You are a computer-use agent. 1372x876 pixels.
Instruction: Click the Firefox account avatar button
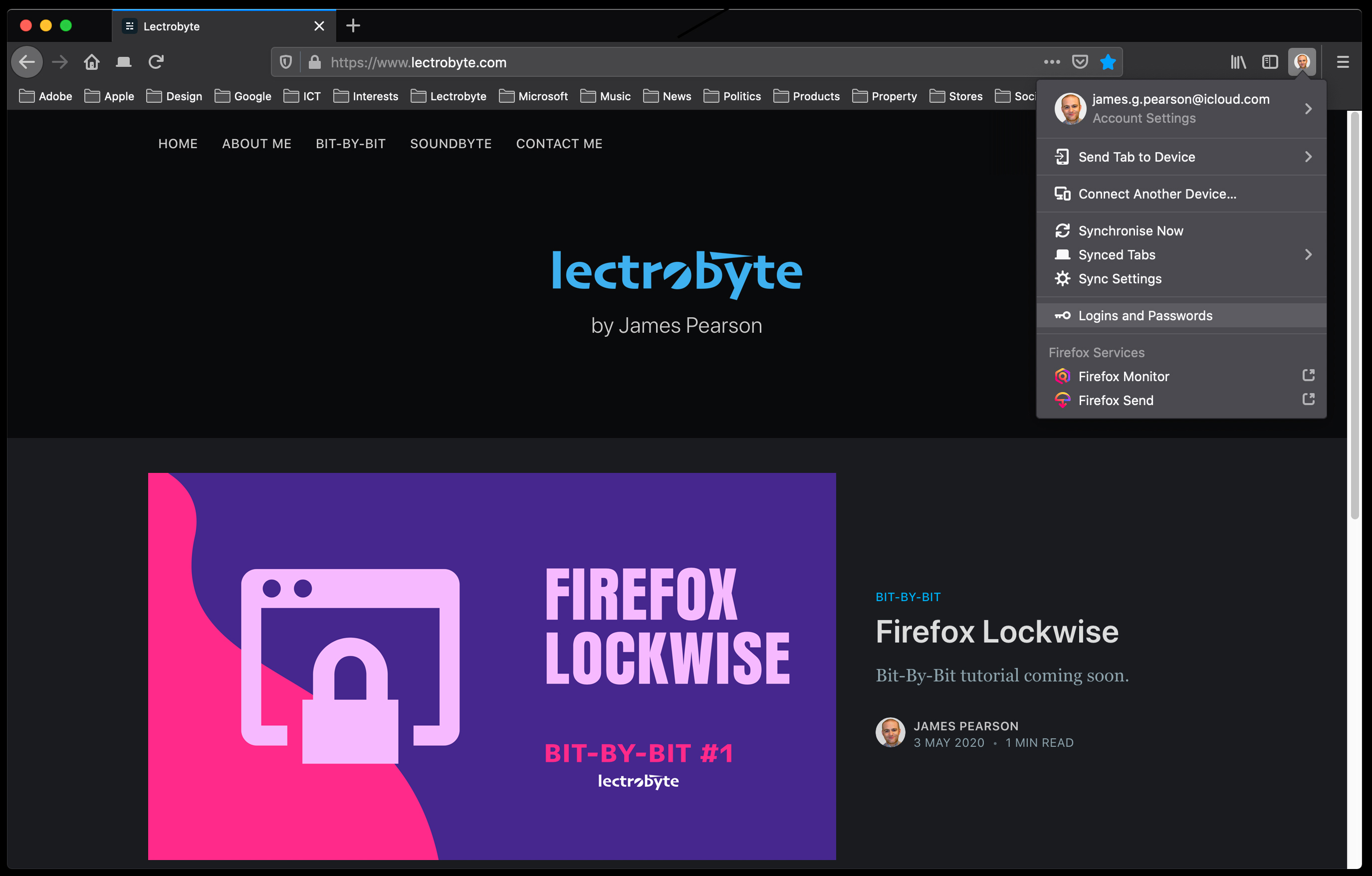1302,62
